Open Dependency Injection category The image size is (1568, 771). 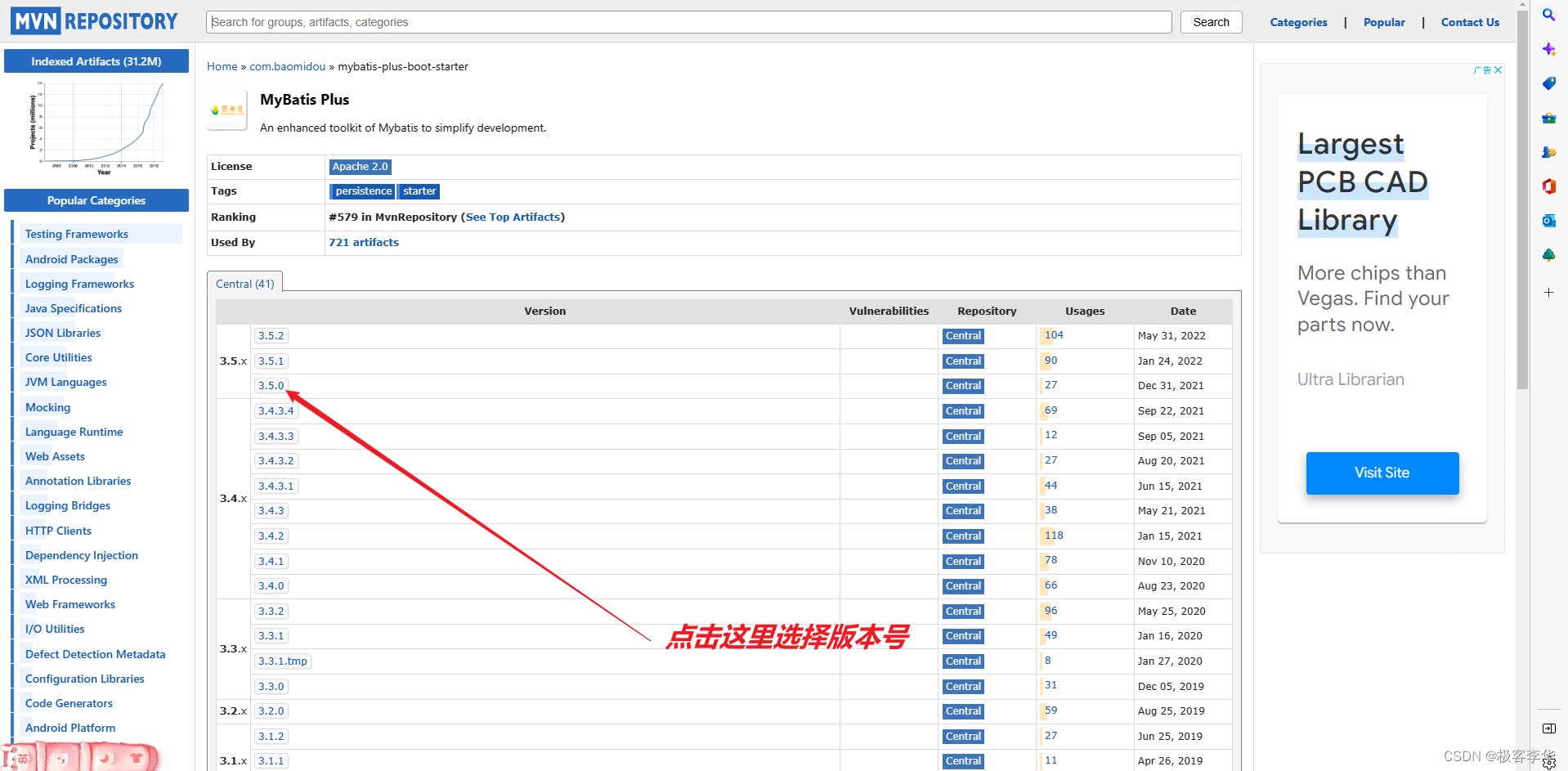tap(82, 555)
